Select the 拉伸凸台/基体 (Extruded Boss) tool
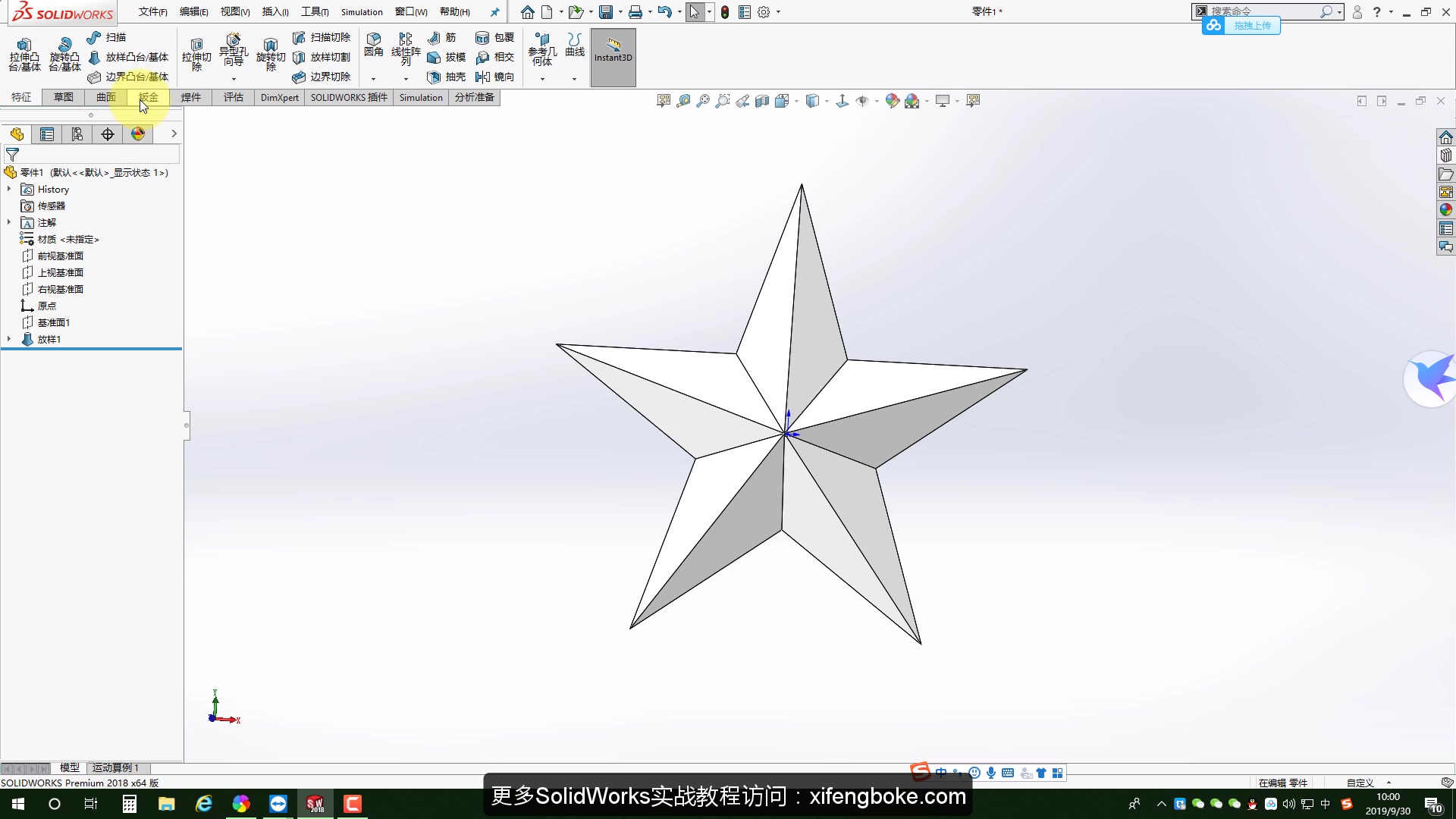The image size is (1456, 819). [24, 55]
